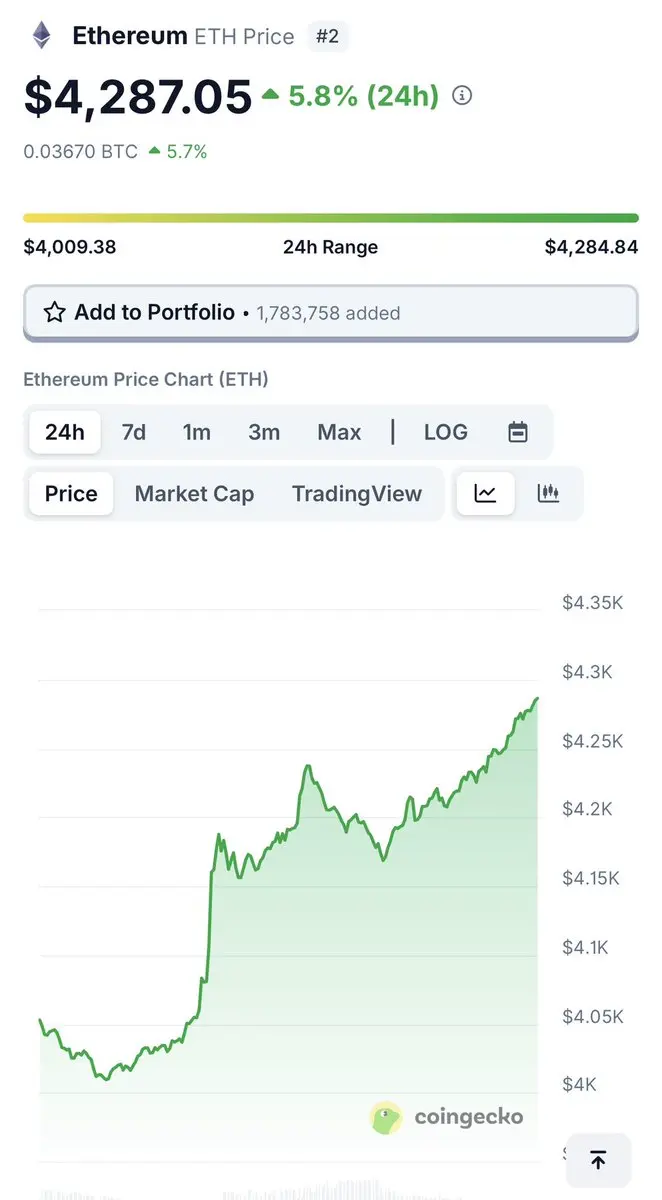Screen dimensions: 662x1200
Task: Click the back-to-top arrow button
Action: tap(598, 1160)
